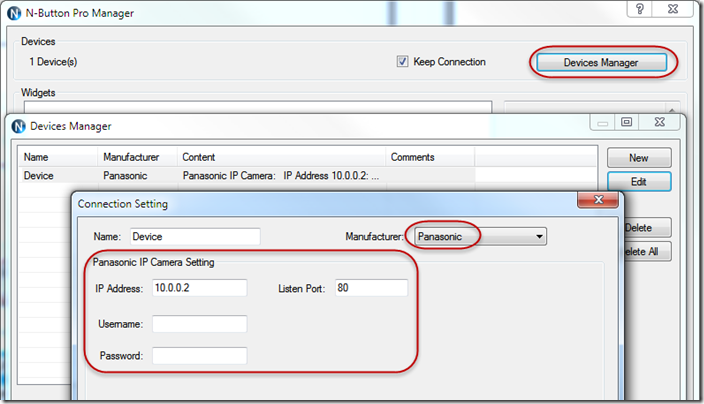Screen dimensions: 704x404
Task: Click the N-Button Pro Manager title bar icon
Action: click(x=14, y=13)
